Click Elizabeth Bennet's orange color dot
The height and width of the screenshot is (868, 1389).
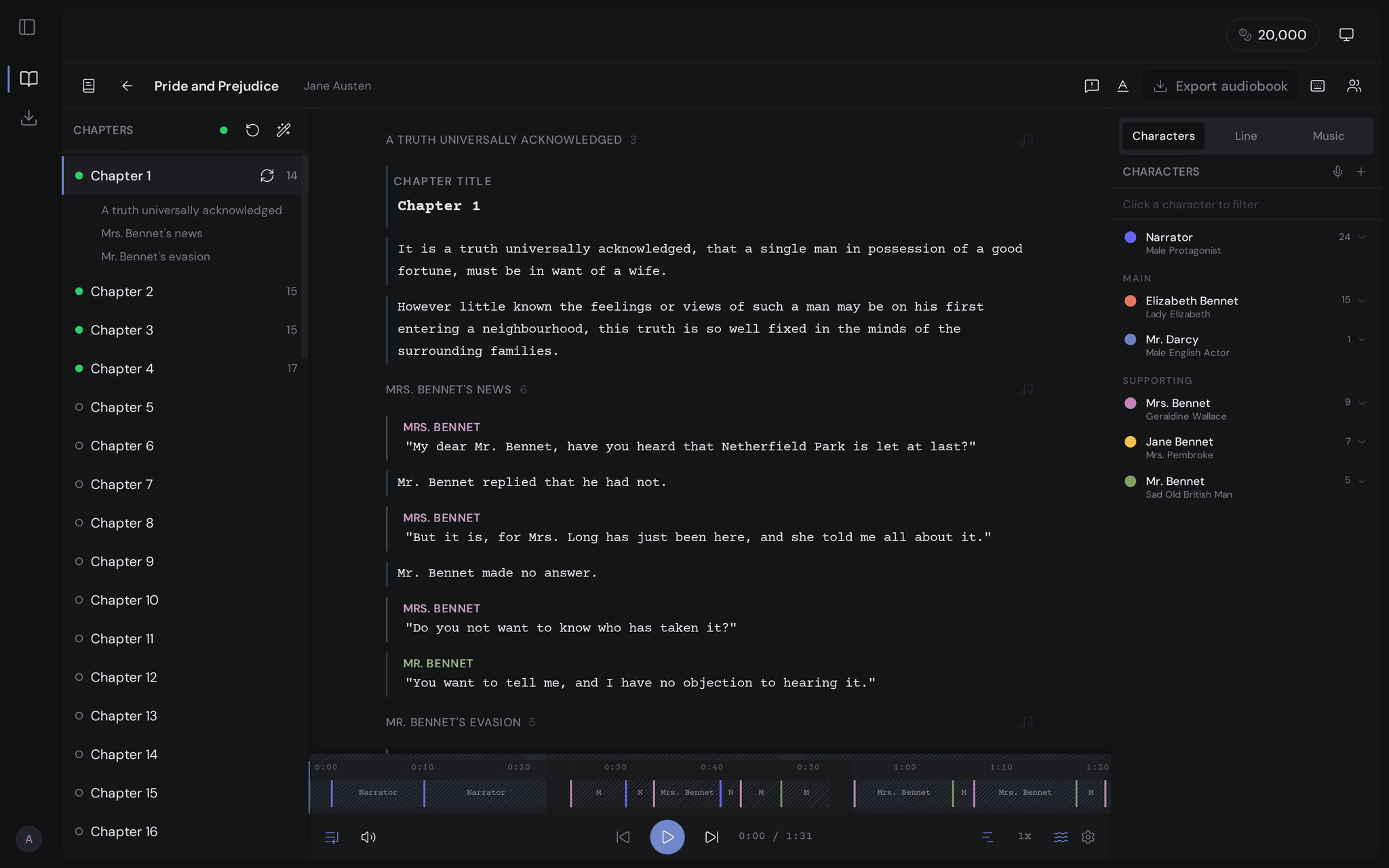tap(1130, 300)
